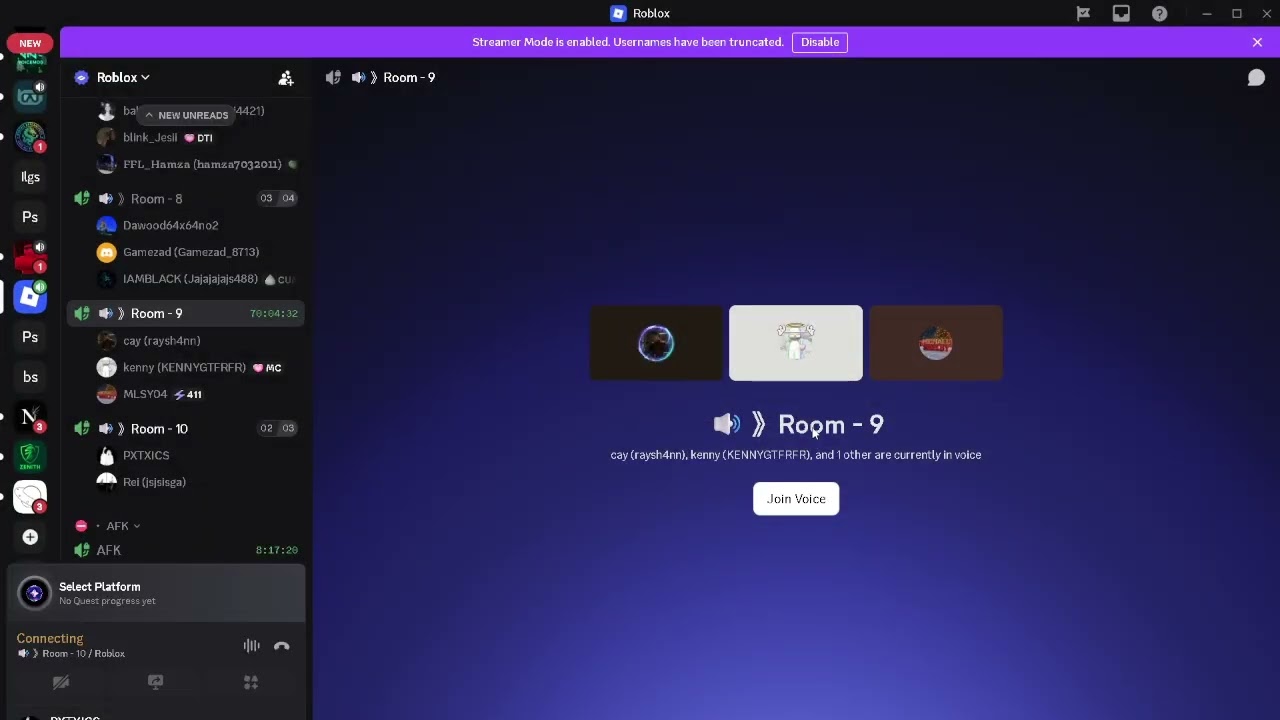1280x720 pixels.
Task: Add a server with the plus icon
Action: click(x=30, y=537)
